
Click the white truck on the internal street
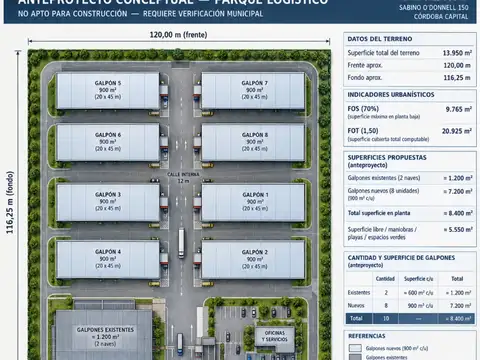[181, 243]
